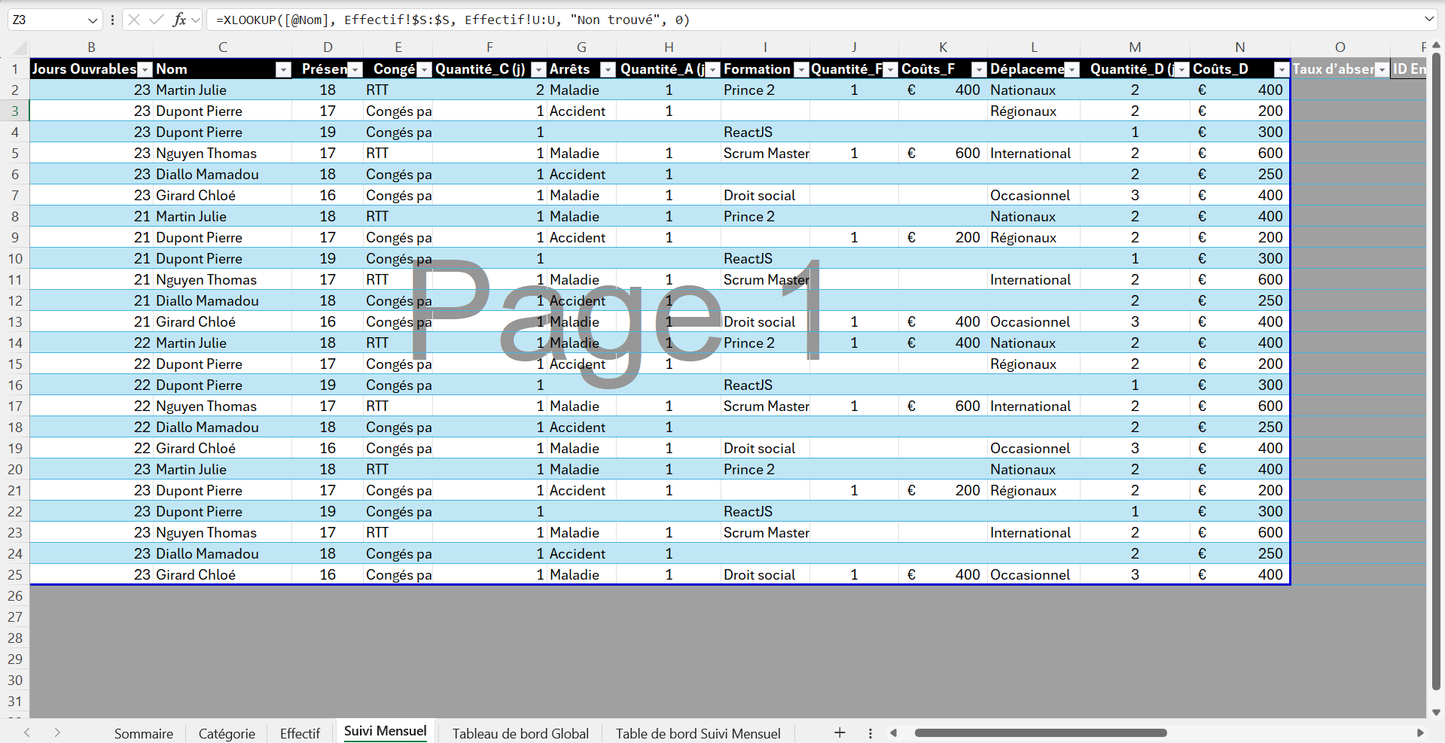Screen dimensions: 1445x743
Task: Open the filter dropdown on the Nom column
Action: [281, 68]
